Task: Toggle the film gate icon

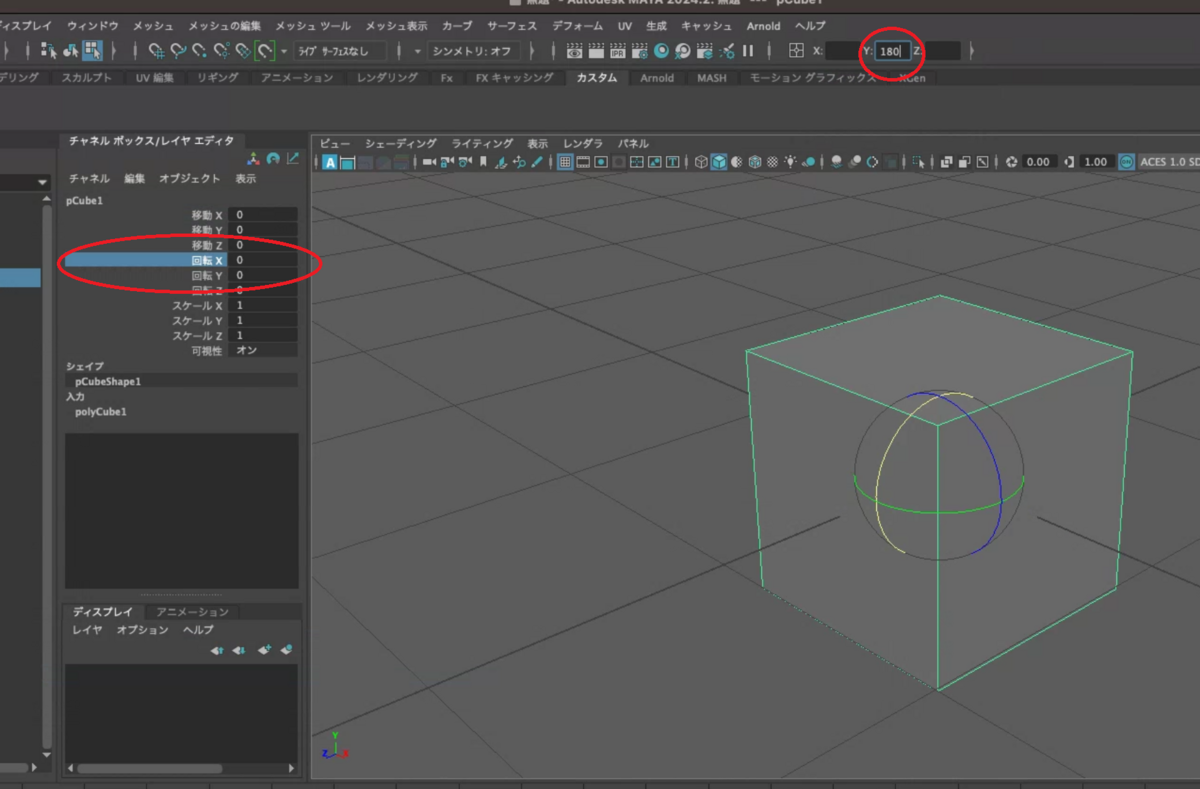Action: (x=583, y=162)
